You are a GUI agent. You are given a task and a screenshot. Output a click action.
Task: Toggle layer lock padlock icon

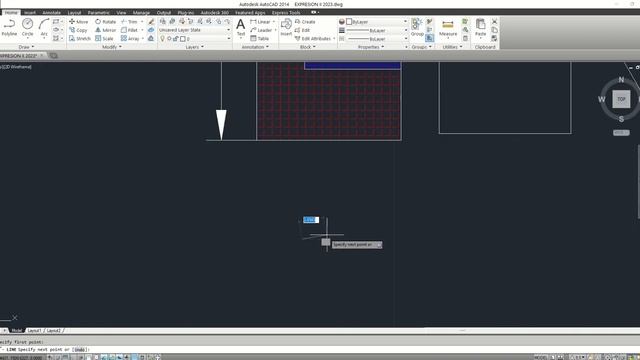(176, 38)
